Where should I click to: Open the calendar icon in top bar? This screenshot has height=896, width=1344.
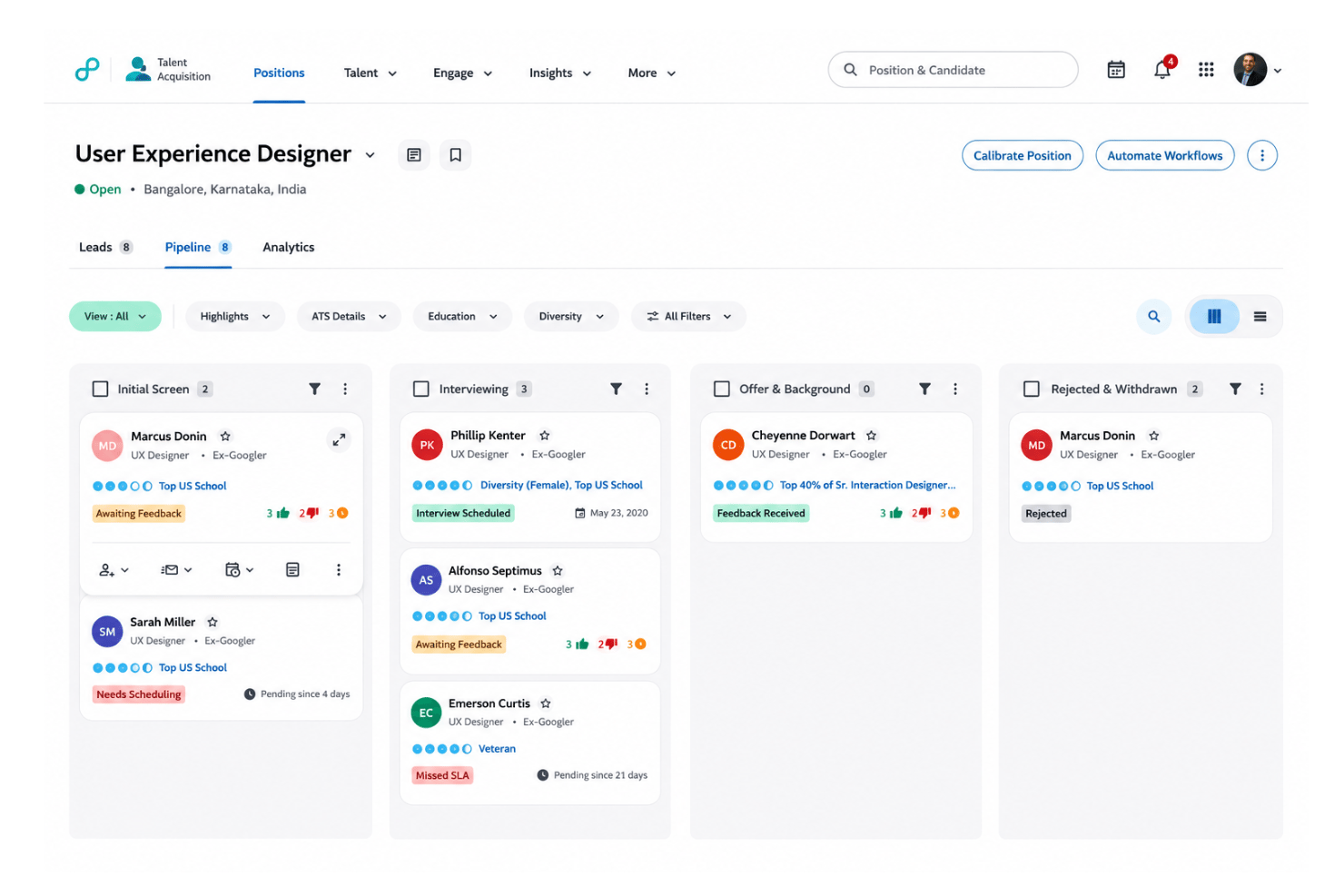[x=1116, y=70]
